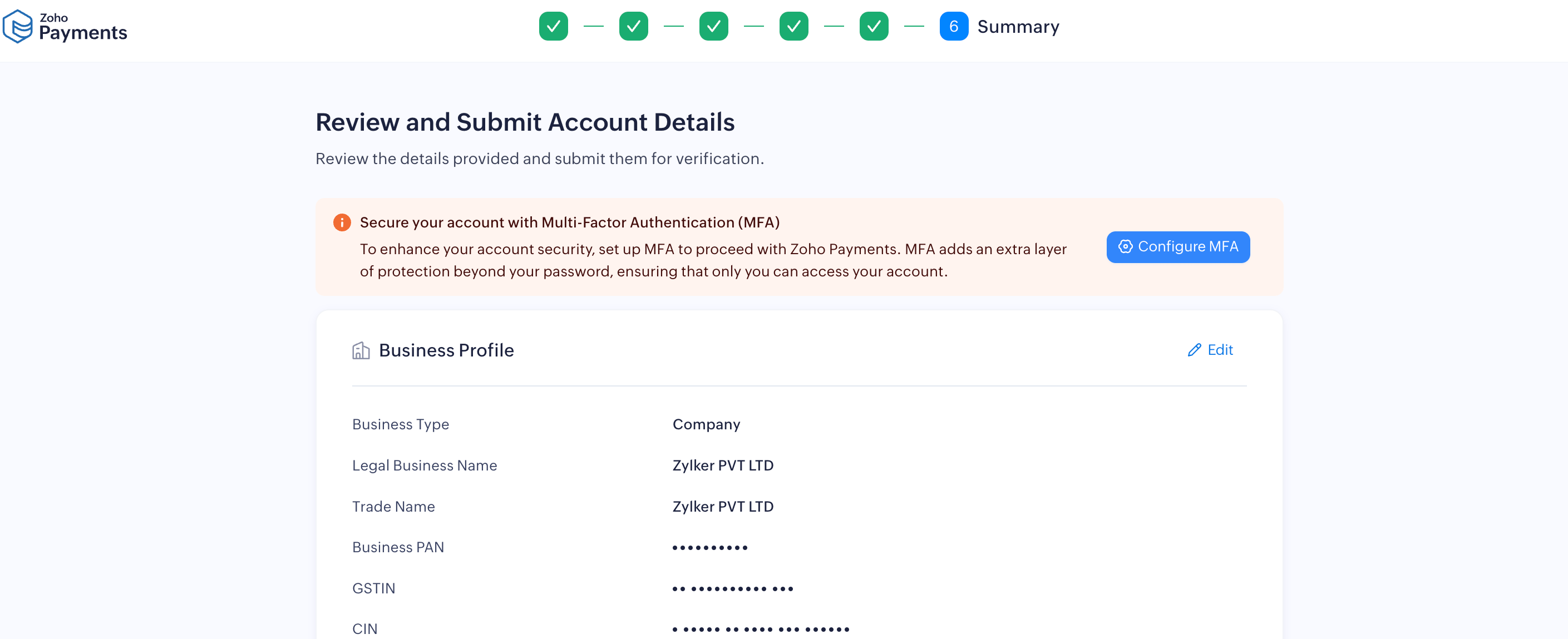1568x639 pixels.
Task: Go back to the first completed step checkmark
Action: click(553, 27)
